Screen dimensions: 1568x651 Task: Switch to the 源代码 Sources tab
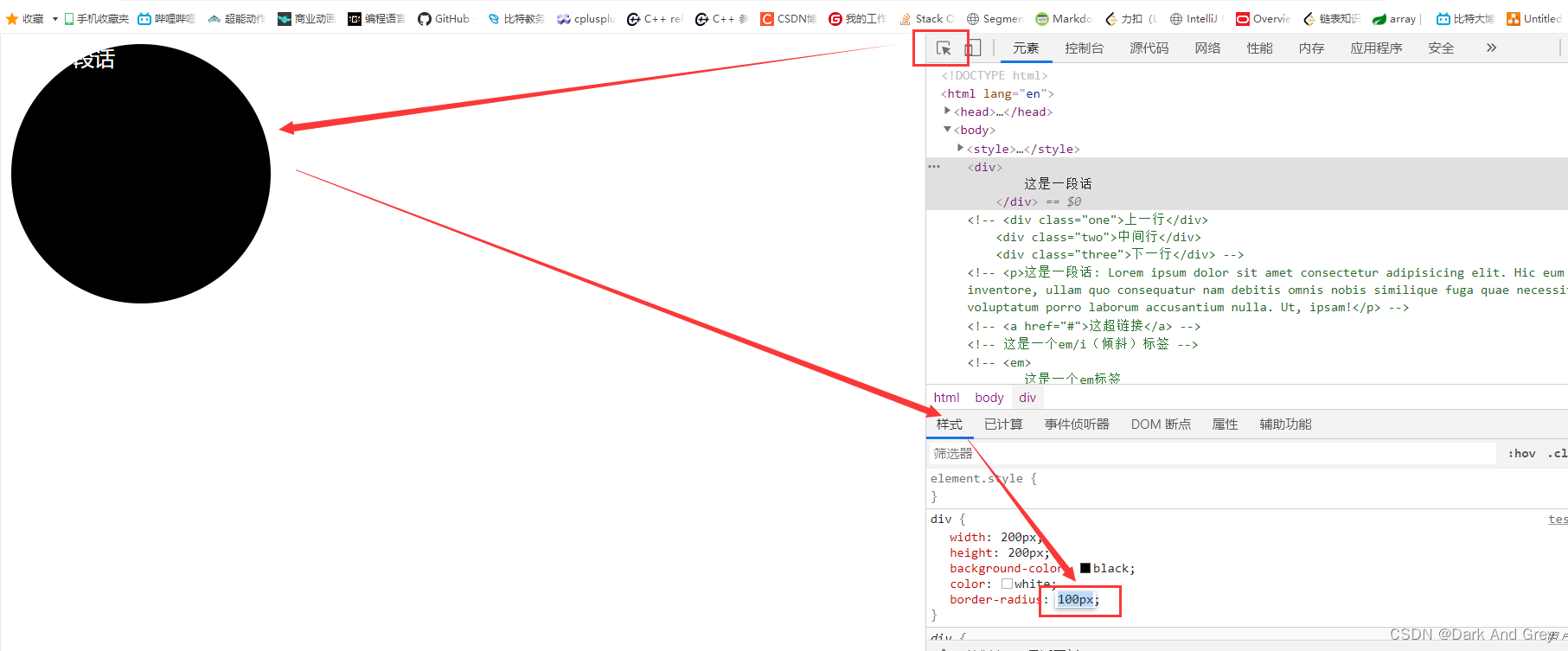pos(1149,48)
